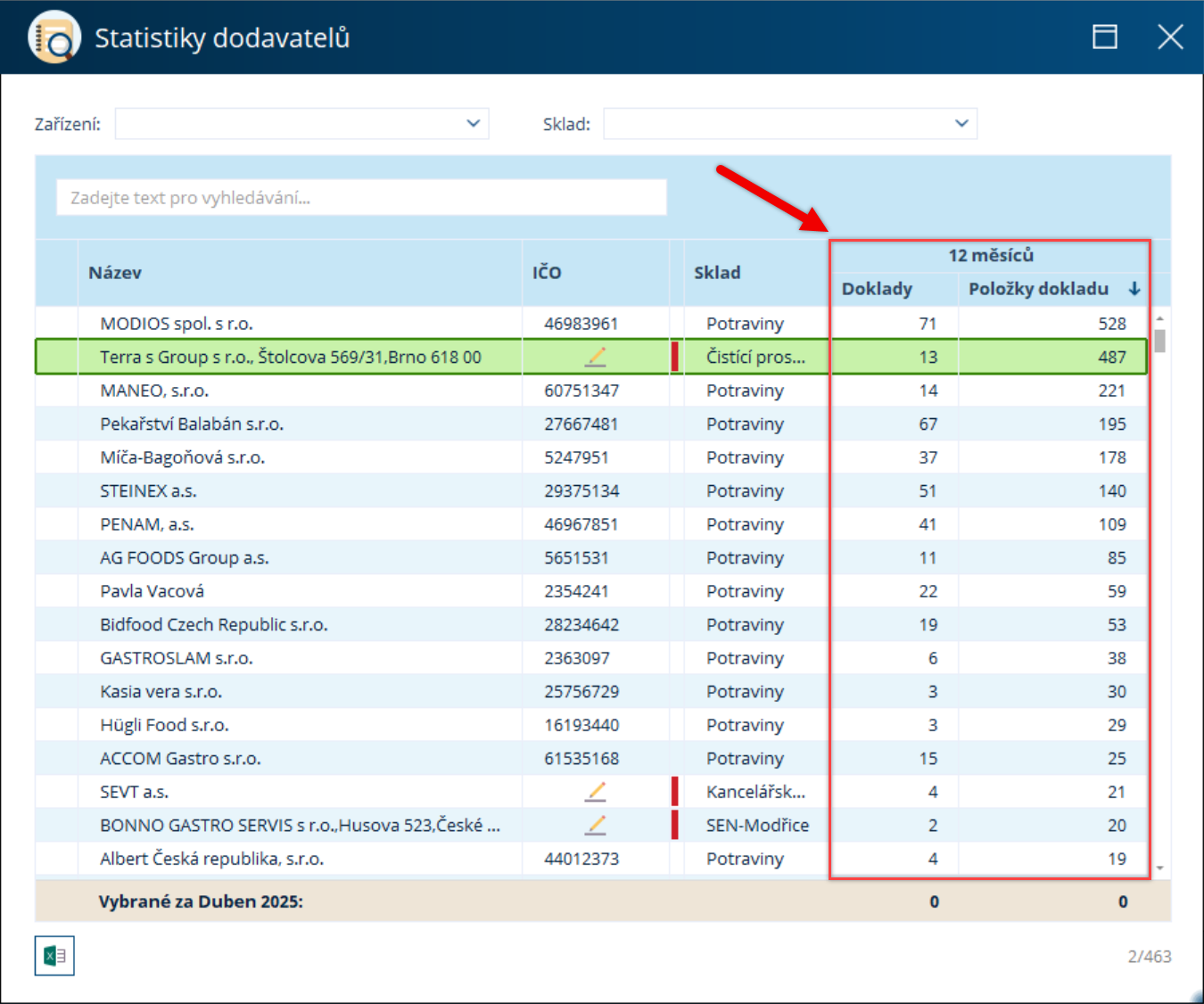Click IČO value 28234642
The image size is (1204, 1004).
tap(581, 624)
